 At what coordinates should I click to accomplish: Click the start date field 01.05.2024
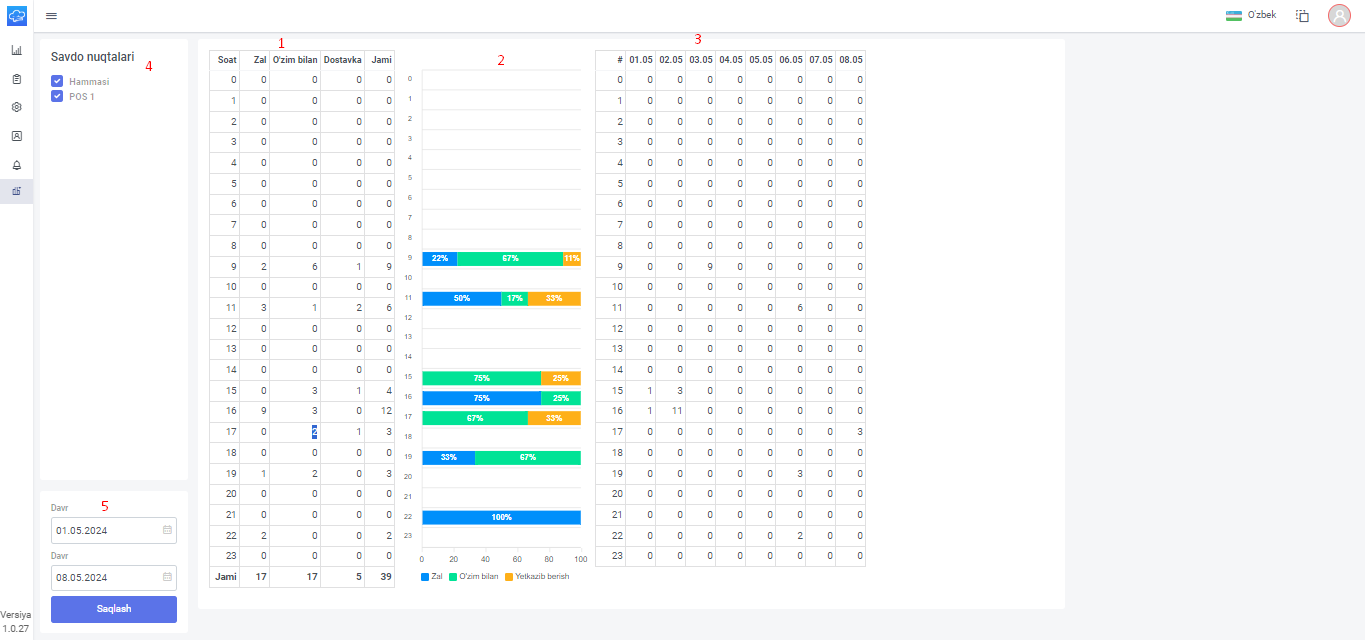coord(114,530)
